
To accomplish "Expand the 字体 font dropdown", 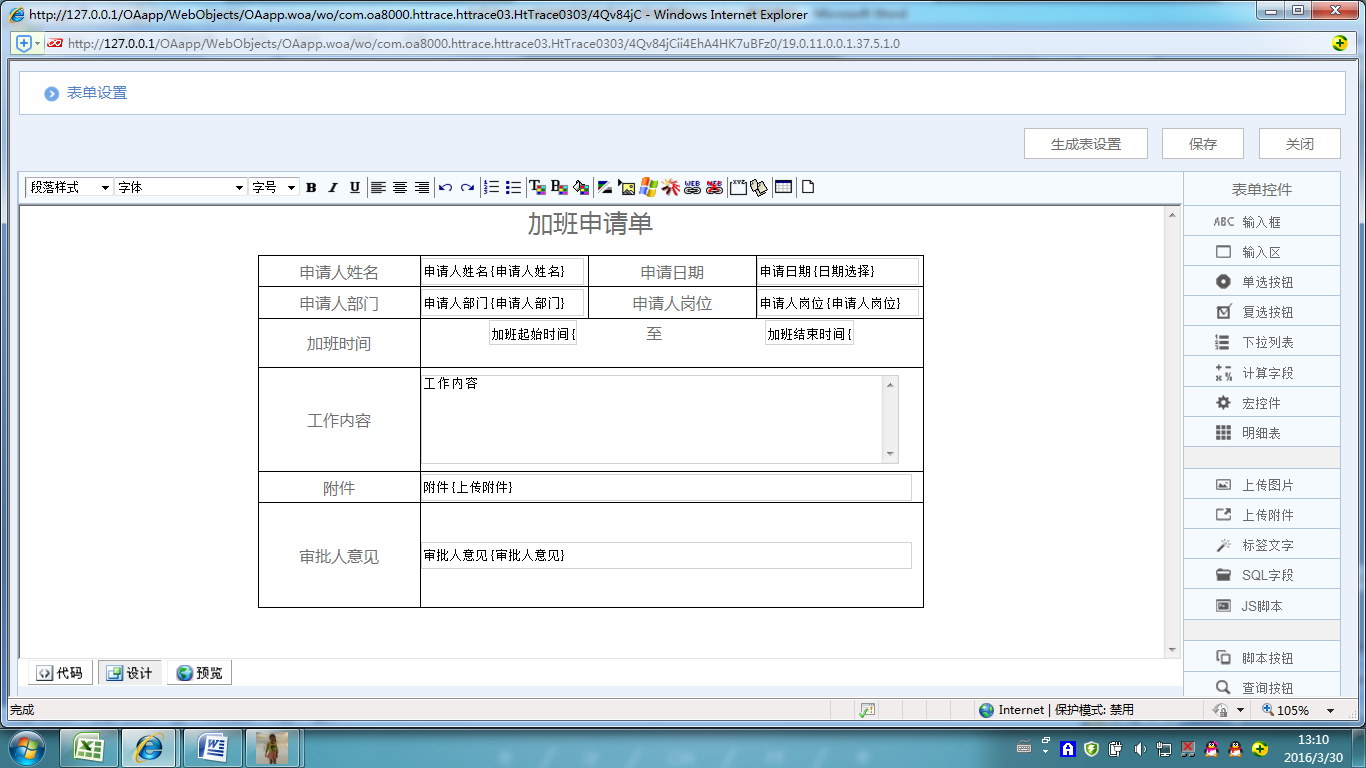I will pyautogui.click(x=180, y=187).
